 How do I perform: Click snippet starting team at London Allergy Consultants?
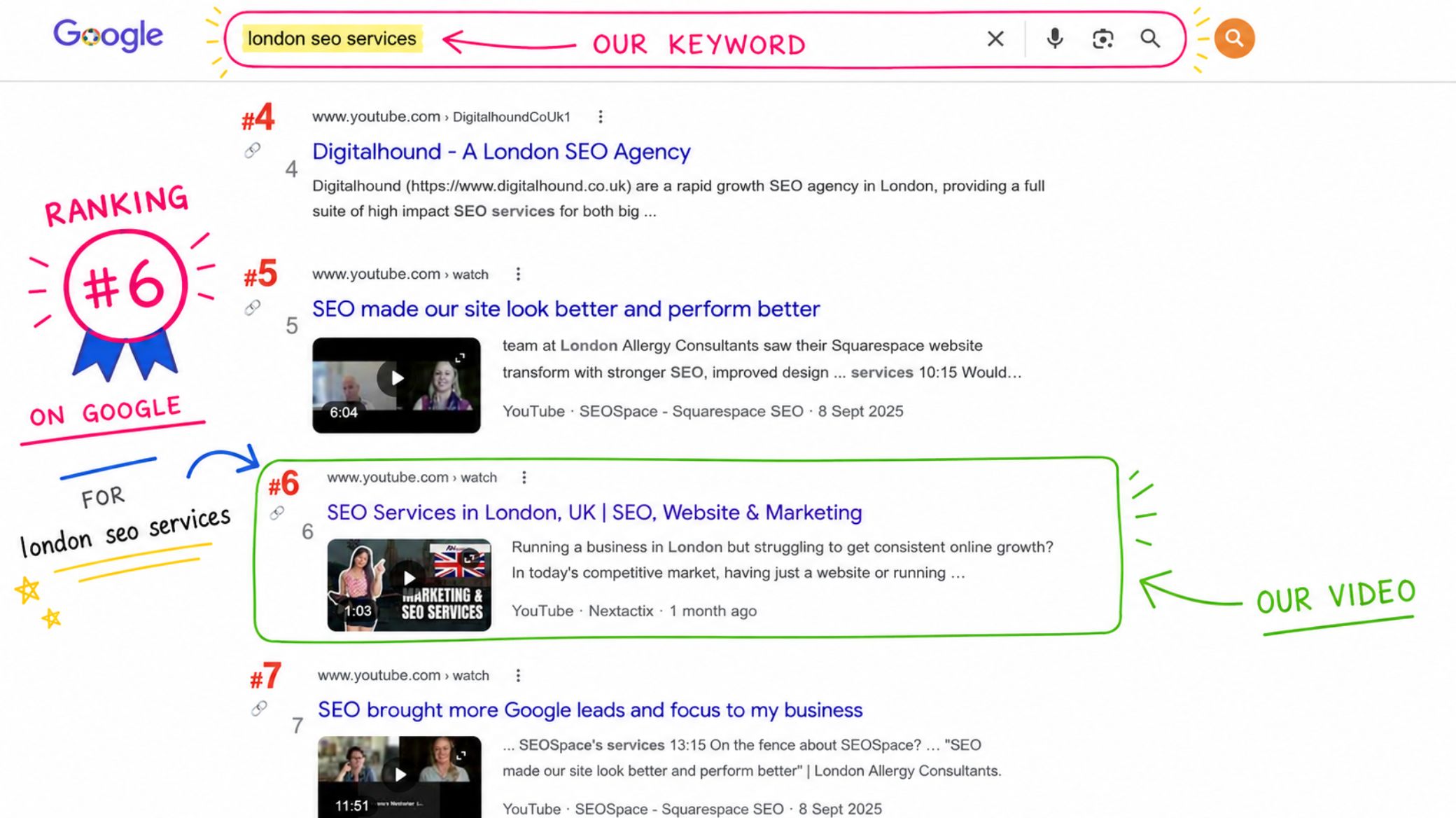pyautogui.click(x=762, y=359)
